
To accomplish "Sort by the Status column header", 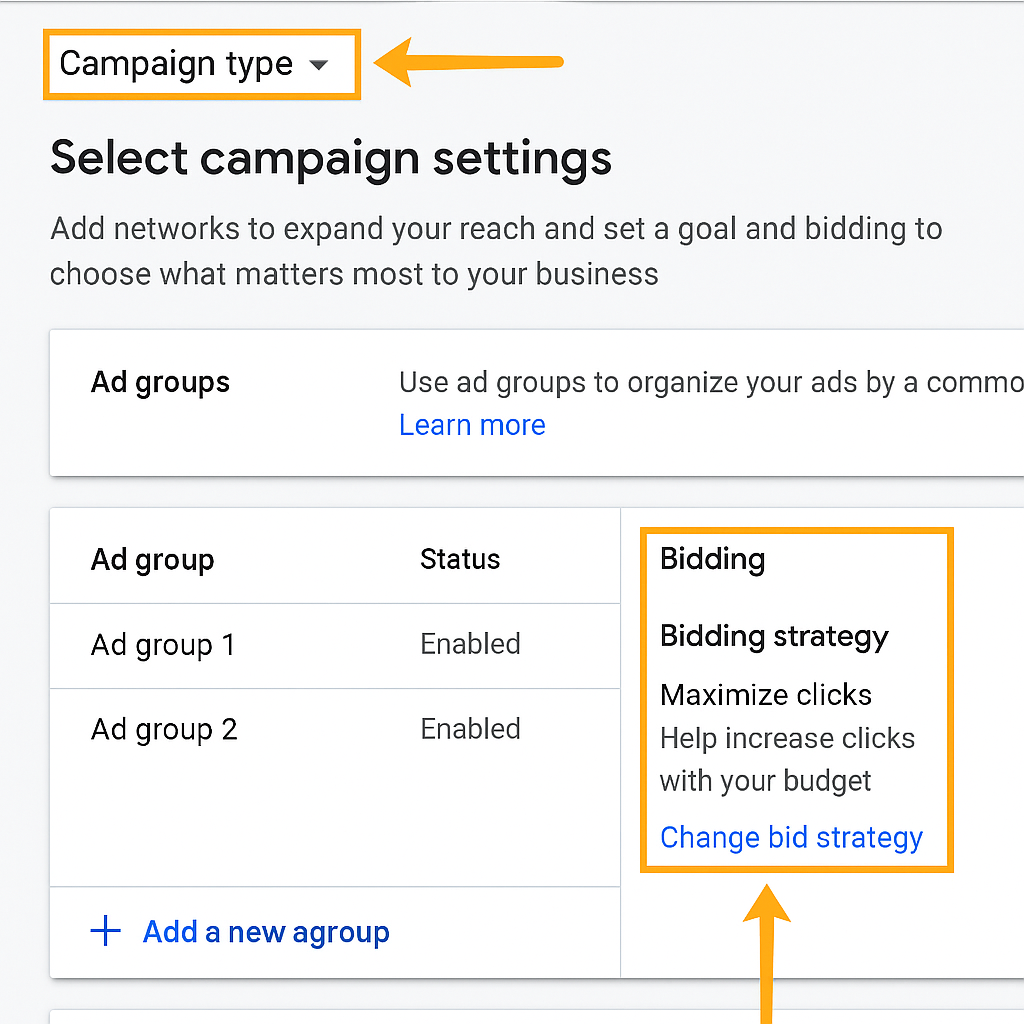I will [x=460, y=559].
